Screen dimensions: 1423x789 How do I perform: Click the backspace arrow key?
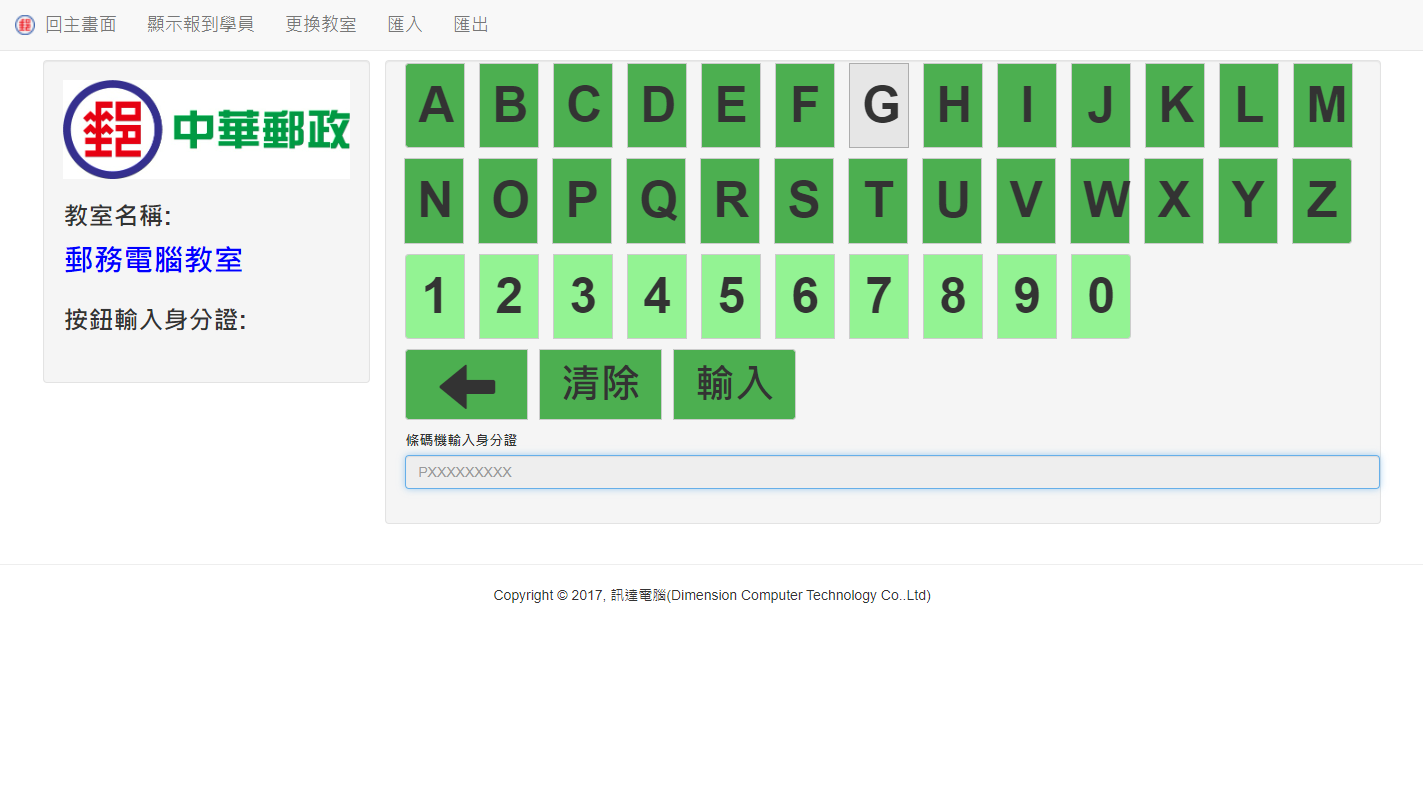coord(466,385)
